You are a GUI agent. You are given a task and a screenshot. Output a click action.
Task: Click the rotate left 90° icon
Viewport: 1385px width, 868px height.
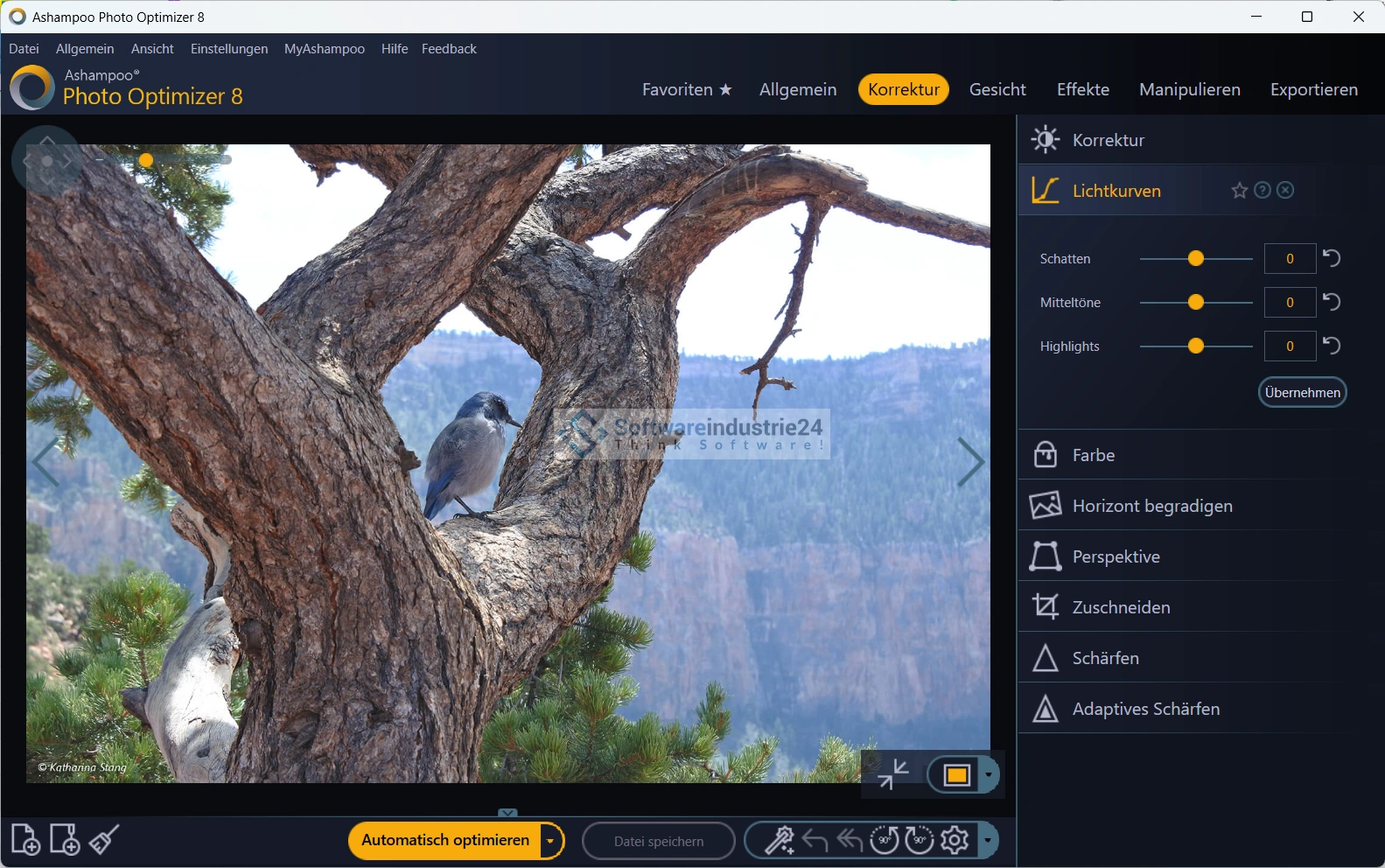tap(884, 840)
